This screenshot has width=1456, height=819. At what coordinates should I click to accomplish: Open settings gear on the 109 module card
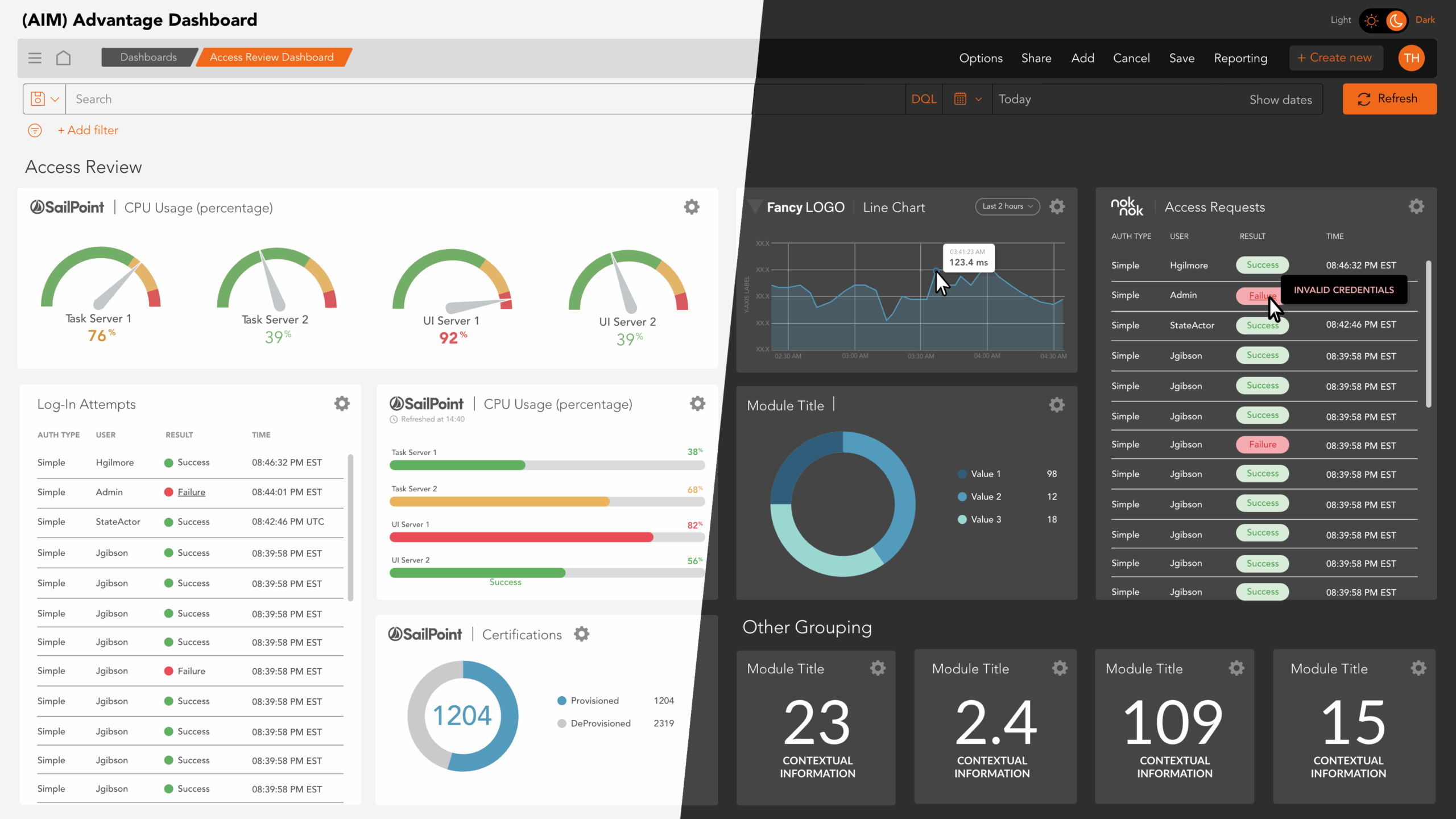[1237, 668]
